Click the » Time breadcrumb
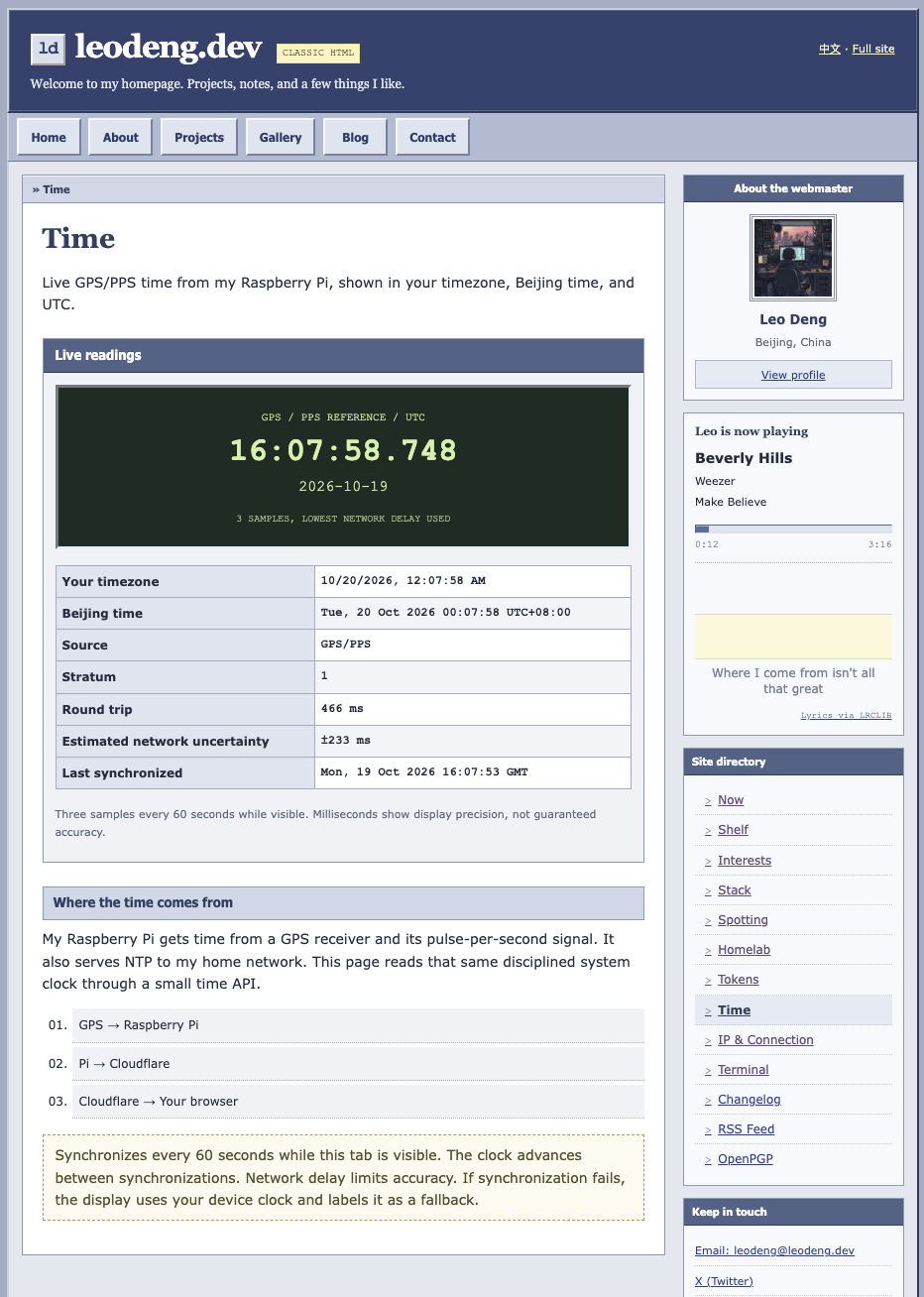Image resolution: width=924 pixels, height=1297 pixels. coord(52,189)
